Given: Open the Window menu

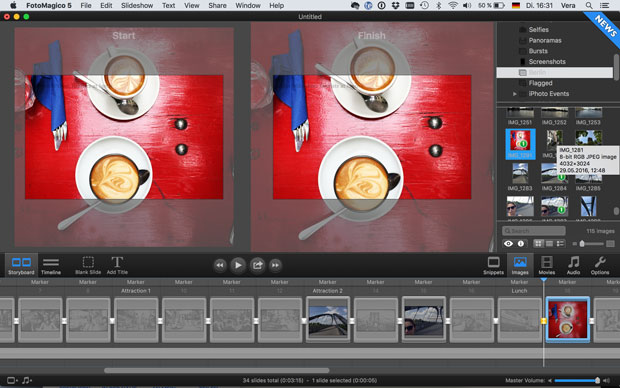Looking at the screenshot, I should point(248,6).
